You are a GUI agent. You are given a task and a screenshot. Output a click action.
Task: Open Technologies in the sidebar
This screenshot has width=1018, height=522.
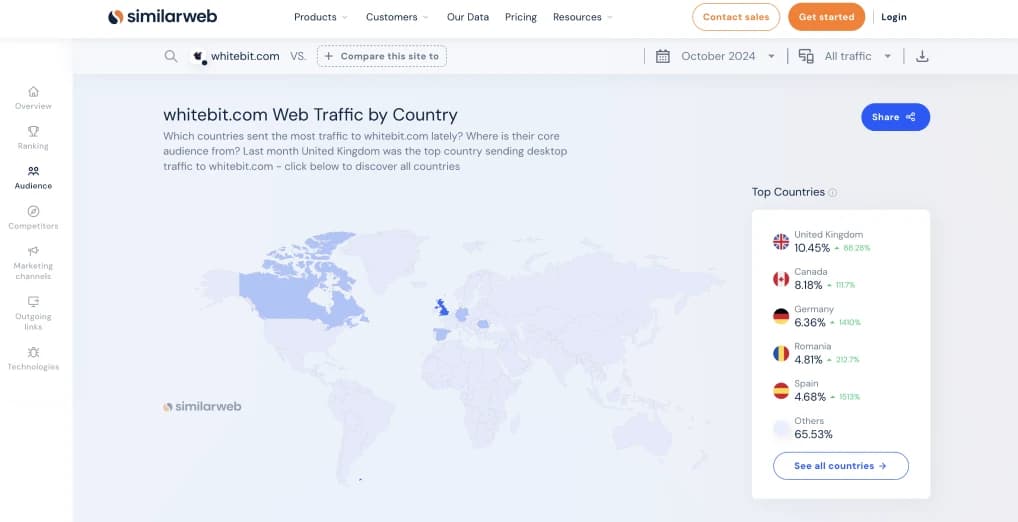coord(33,359)
